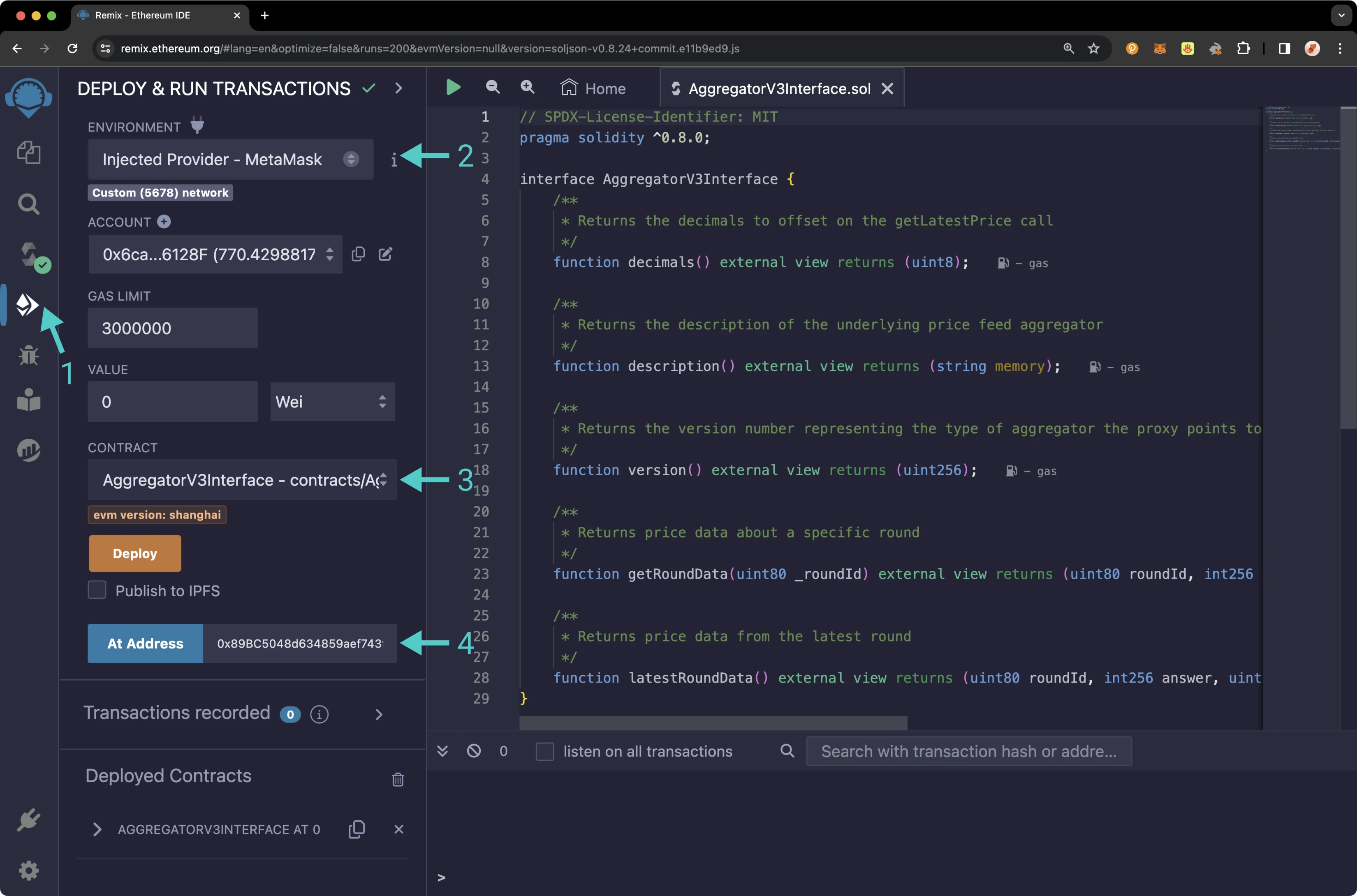Click the evm version: shanghai badge

157,514
